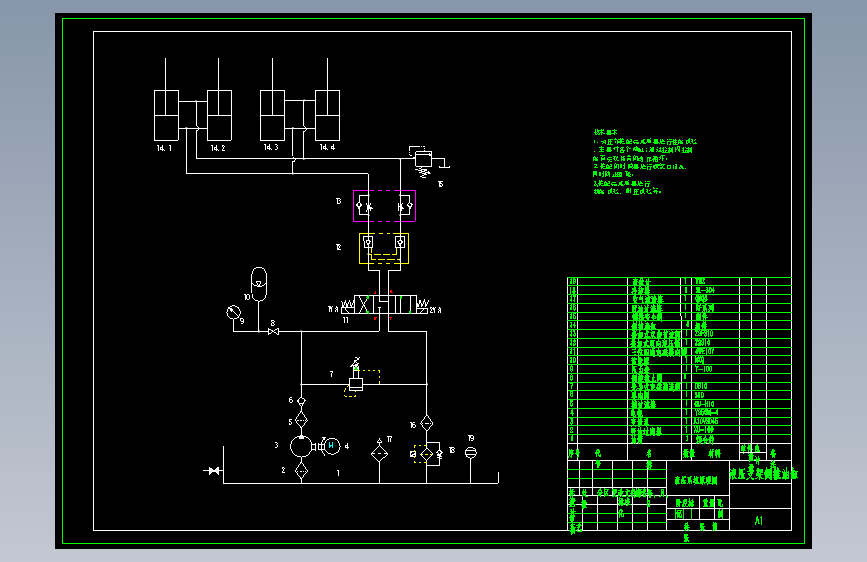This screenshot has width=867, height=562.
Task: Click the 'Y-100' model cell in the parts table
Action: pyautogui.click(x=703, y=369)
